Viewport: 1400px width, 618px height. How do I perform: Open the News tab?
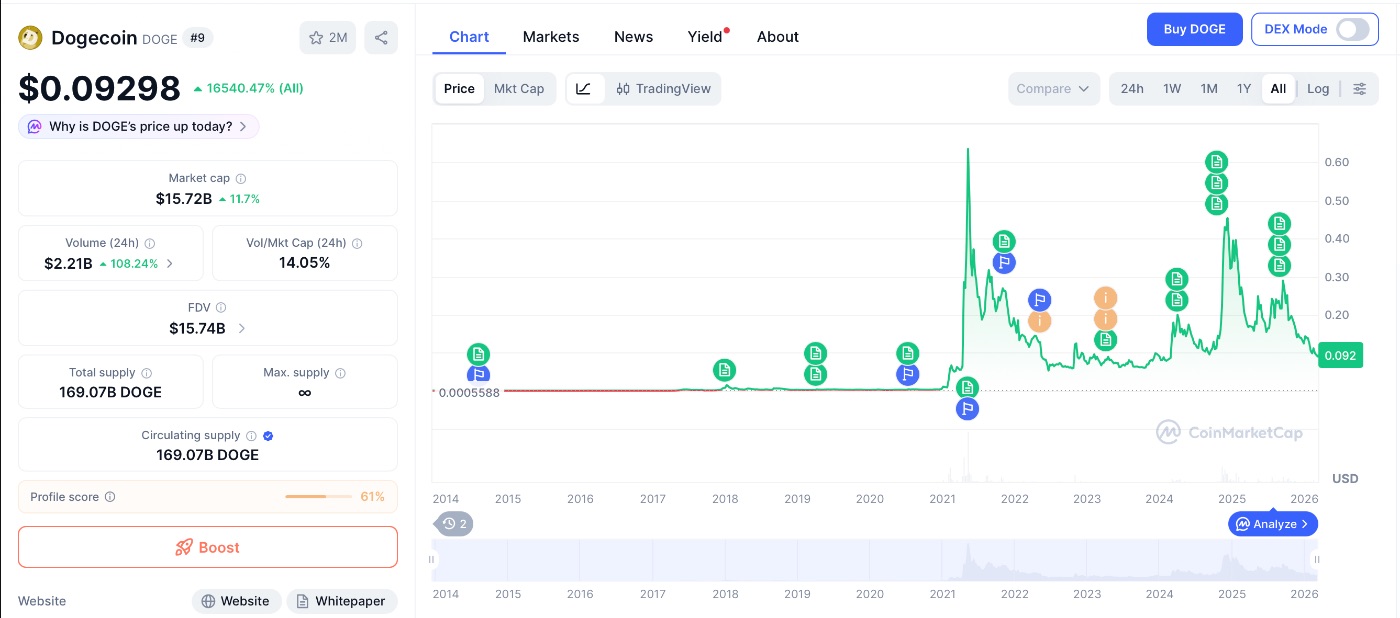point(633,37)
